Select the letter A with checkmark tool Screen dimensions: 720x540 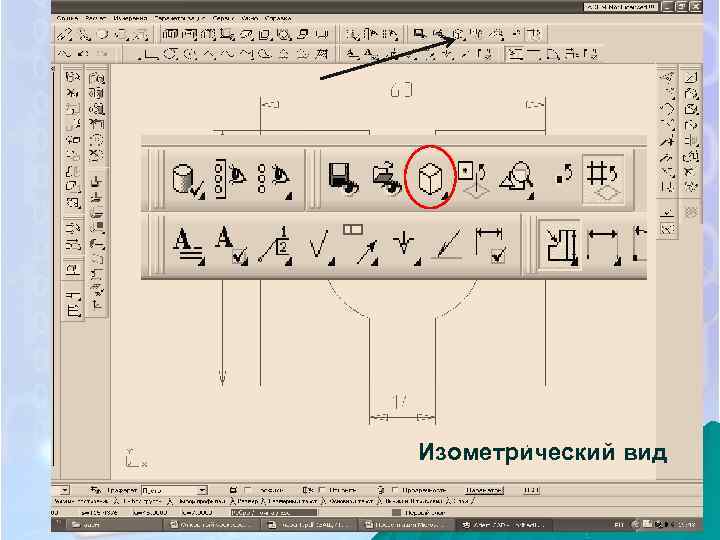(x=231, y=246)
